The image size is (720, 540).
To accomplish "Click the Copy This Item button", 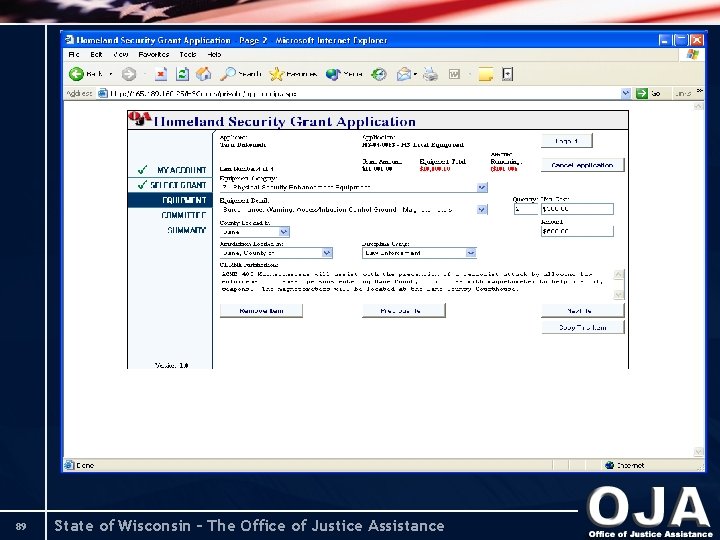I will click(583, 327).
